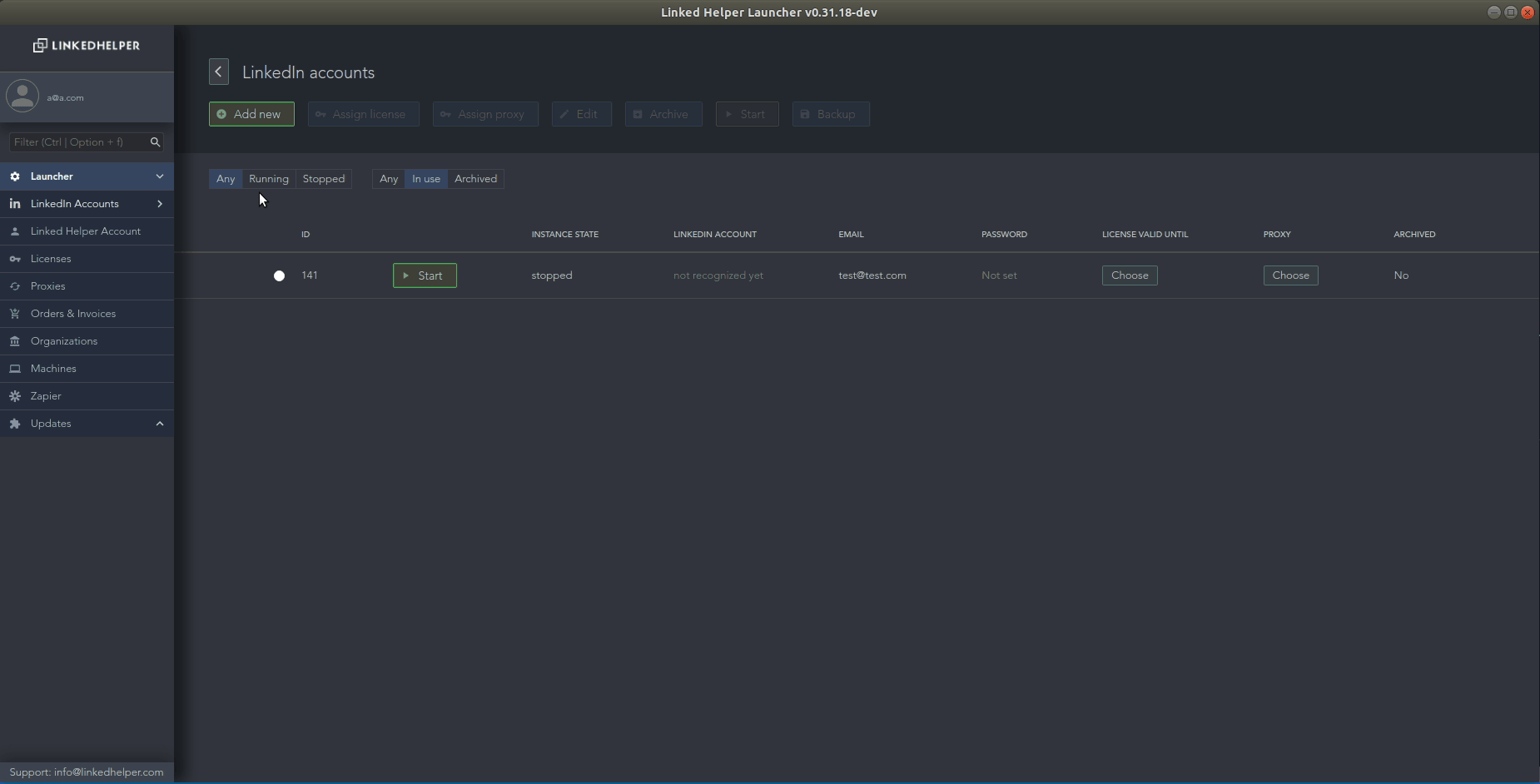Go back using the left chevron button
Image resolution: width=1540 pixels, height=784 pixels.
click(219, 72)
